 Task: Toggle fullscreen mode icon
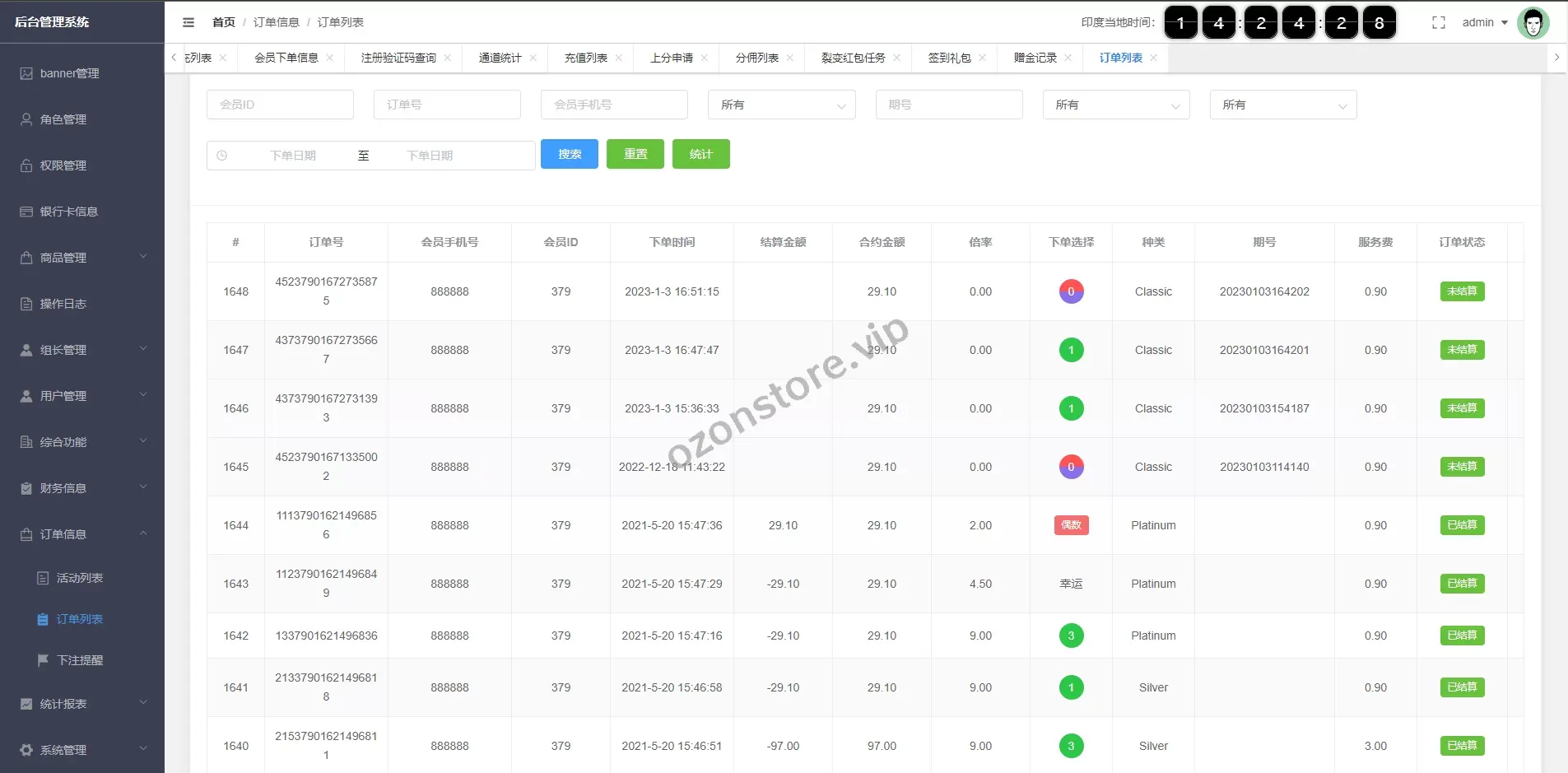click(1439, 22)
